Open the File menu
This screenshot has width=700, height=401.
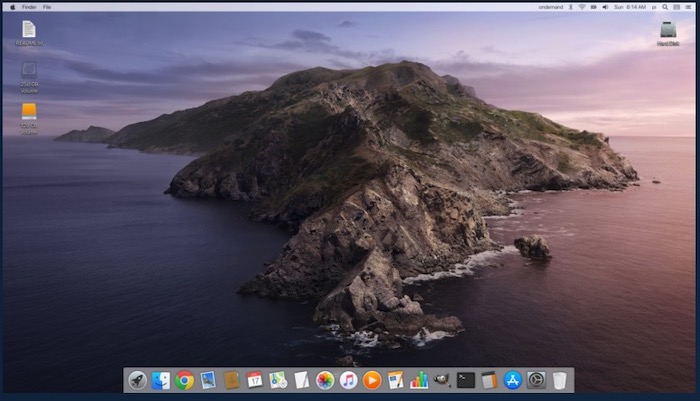(47, 7)
